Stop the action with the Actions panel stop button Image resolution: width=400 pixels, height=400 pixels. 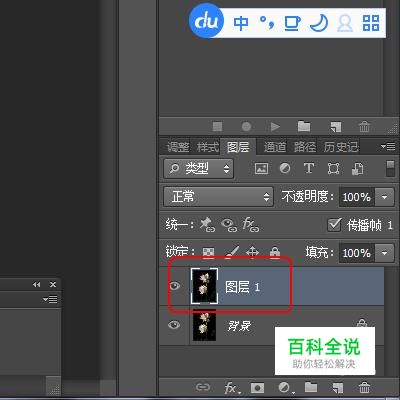(x=217, y=127)
